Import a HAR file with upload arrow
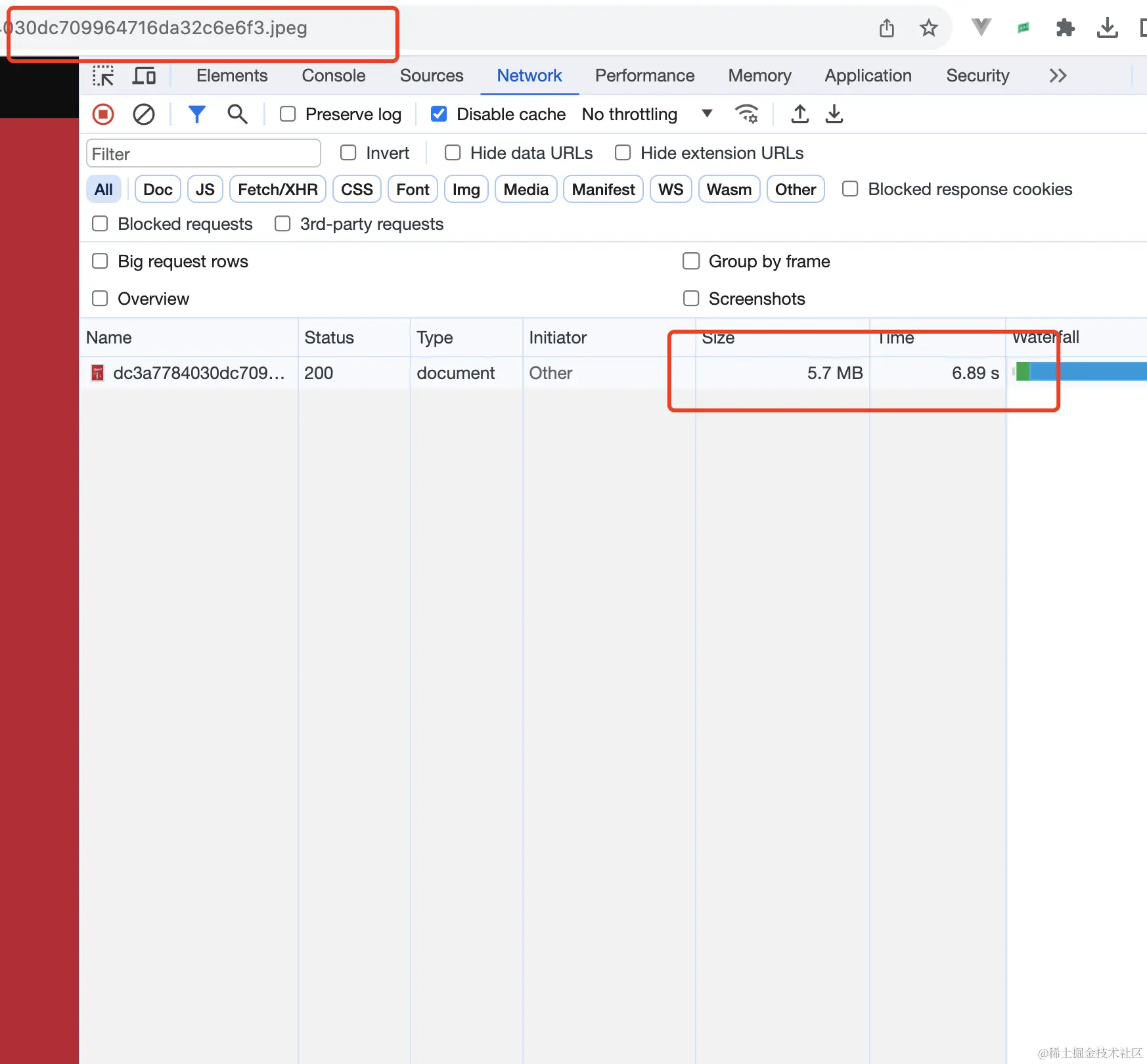 (799, 114)
